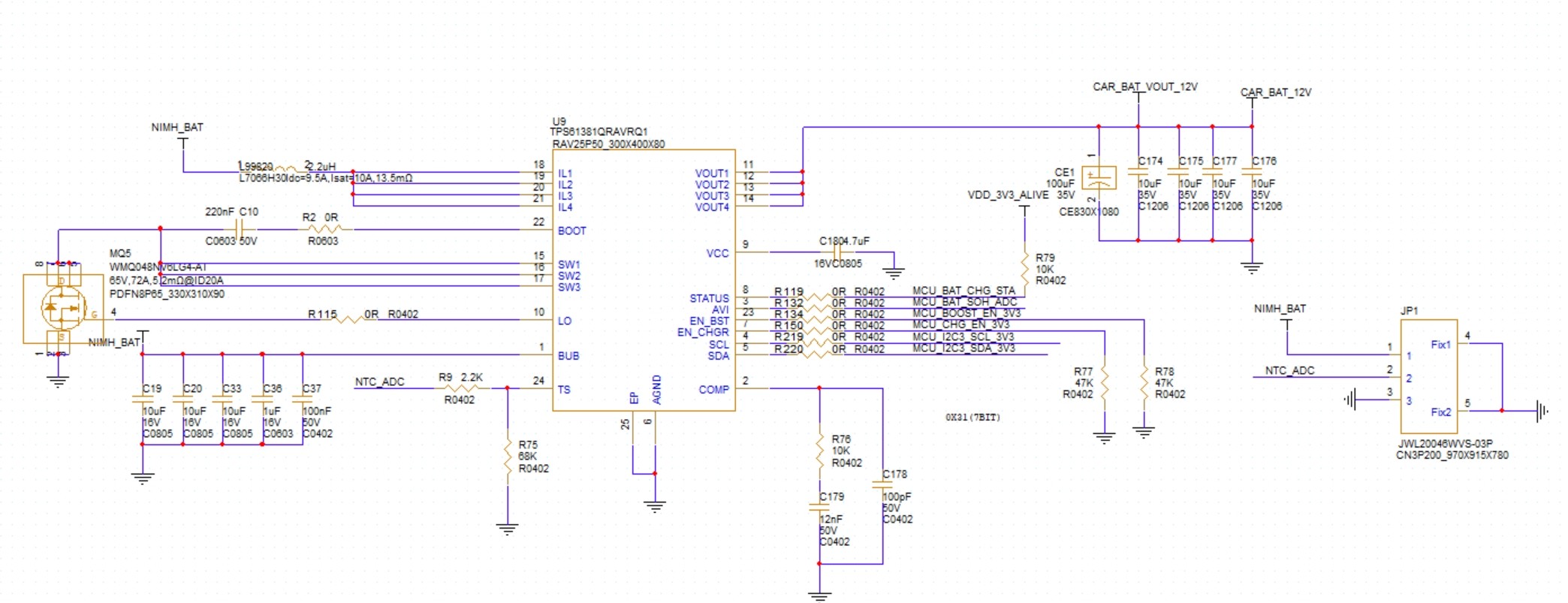Screen dimensions: 1568x603
Task: Select the C178 100pF capacitor symbol
Action: click(x=882, y=485)
